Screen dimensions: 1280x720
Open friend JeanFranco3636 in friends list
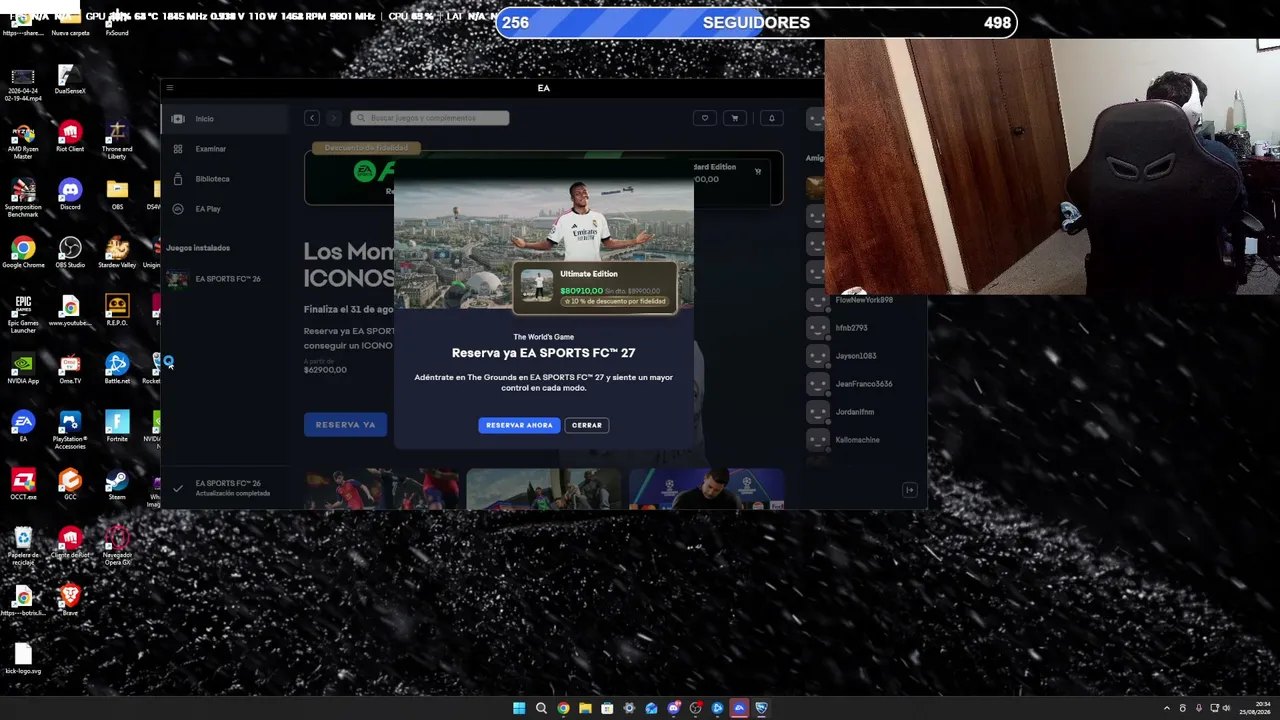[864, 384]
